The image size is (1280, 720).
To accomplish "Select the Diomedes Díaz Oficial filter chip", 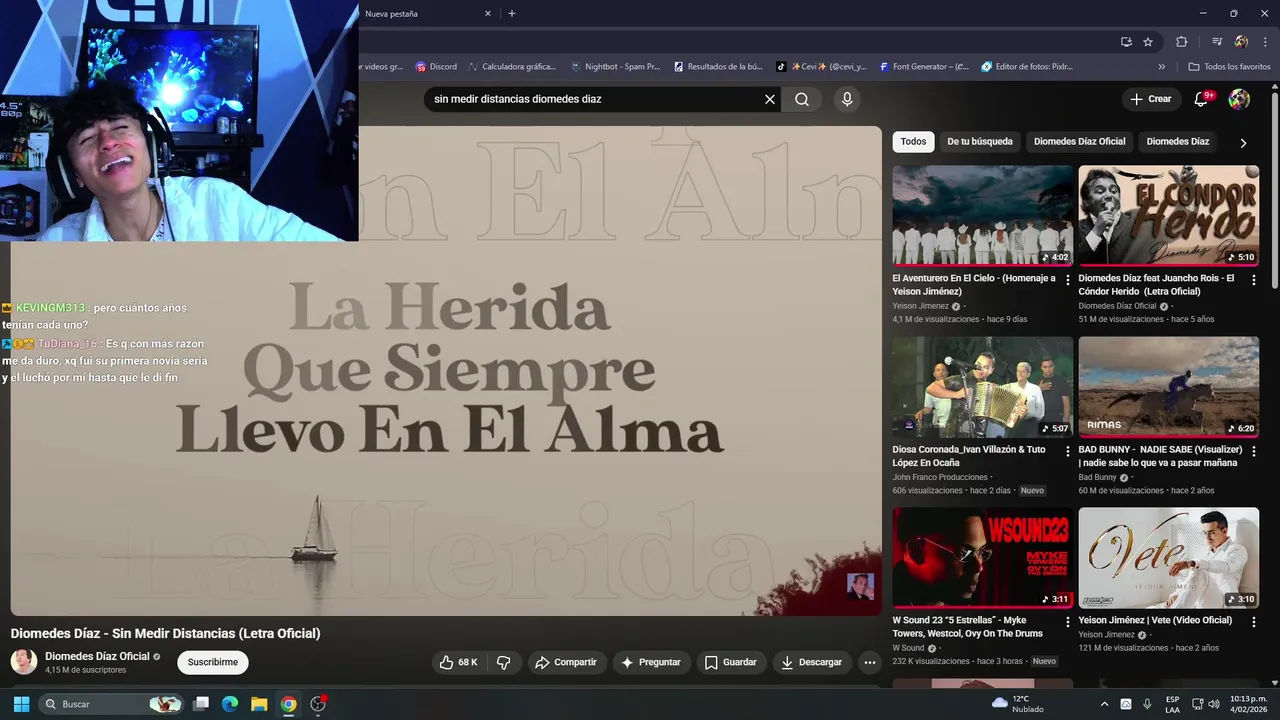I will tap(1079, 142).
